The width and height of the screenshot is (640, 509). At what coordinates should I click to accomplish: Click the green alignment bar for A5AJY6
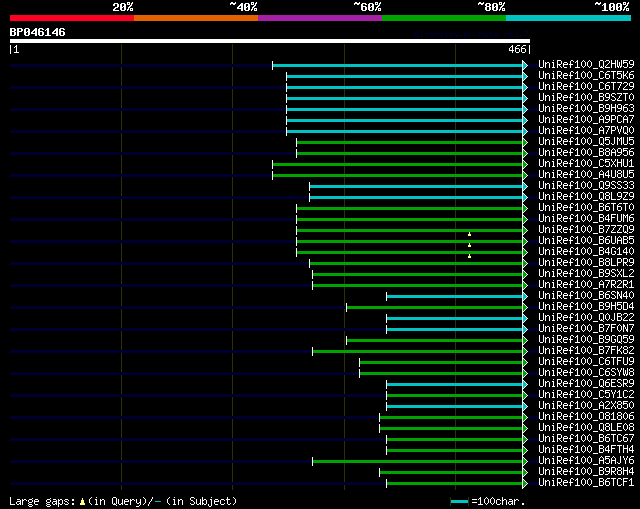point(418,462)
